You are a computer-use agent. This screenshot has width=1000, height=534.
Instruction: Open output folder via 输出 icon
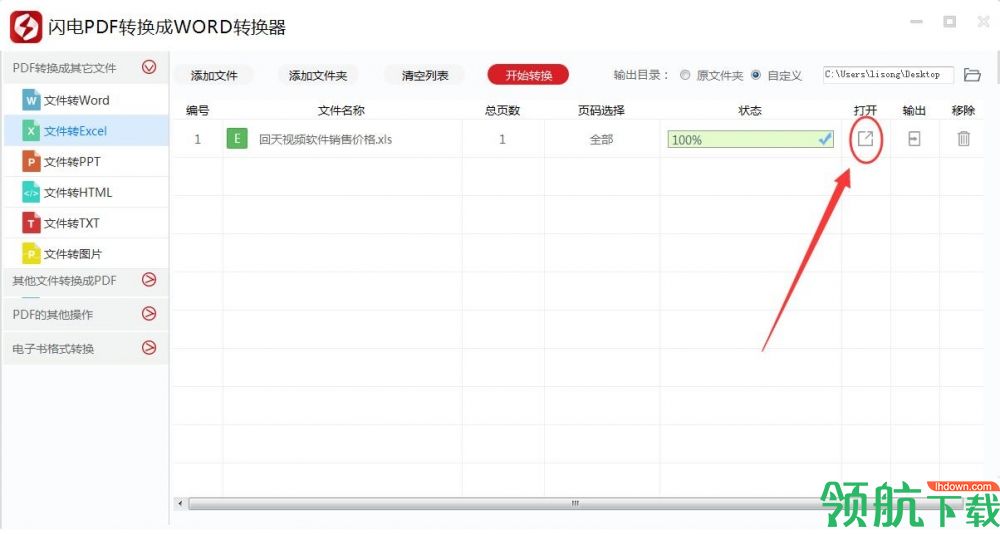pos(914,138)
